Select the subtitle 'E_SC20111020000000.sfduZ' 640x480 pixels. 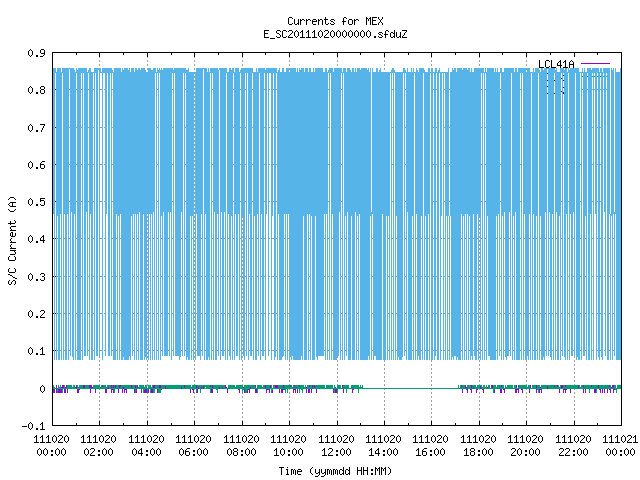(x=335, y=34)
